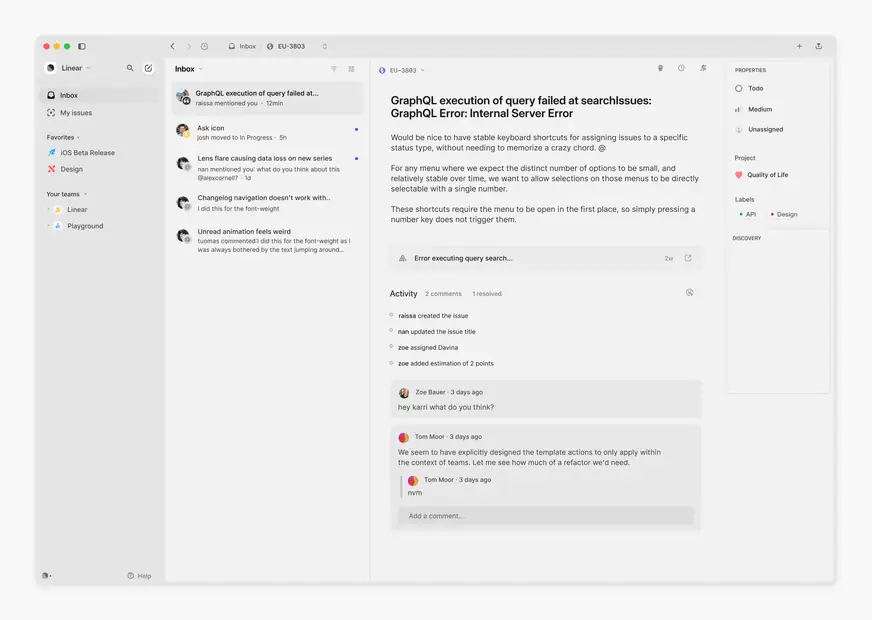
Task: Click the 1 resolved comments link
Action: 487,294
